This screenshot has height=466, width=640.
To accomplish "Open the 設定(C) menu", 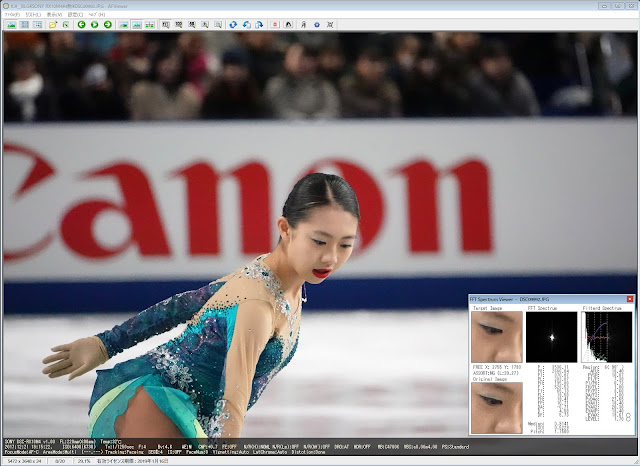I will click(x=76, y=14).
